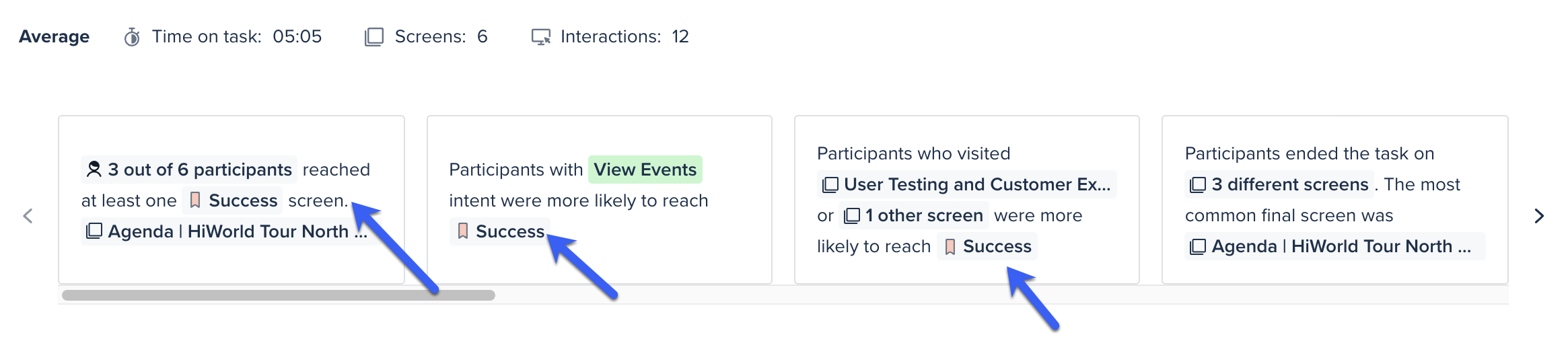Click the Time on task value 05:05
The width and height of the screenshot is (1568, 339).
click(297, 37)
